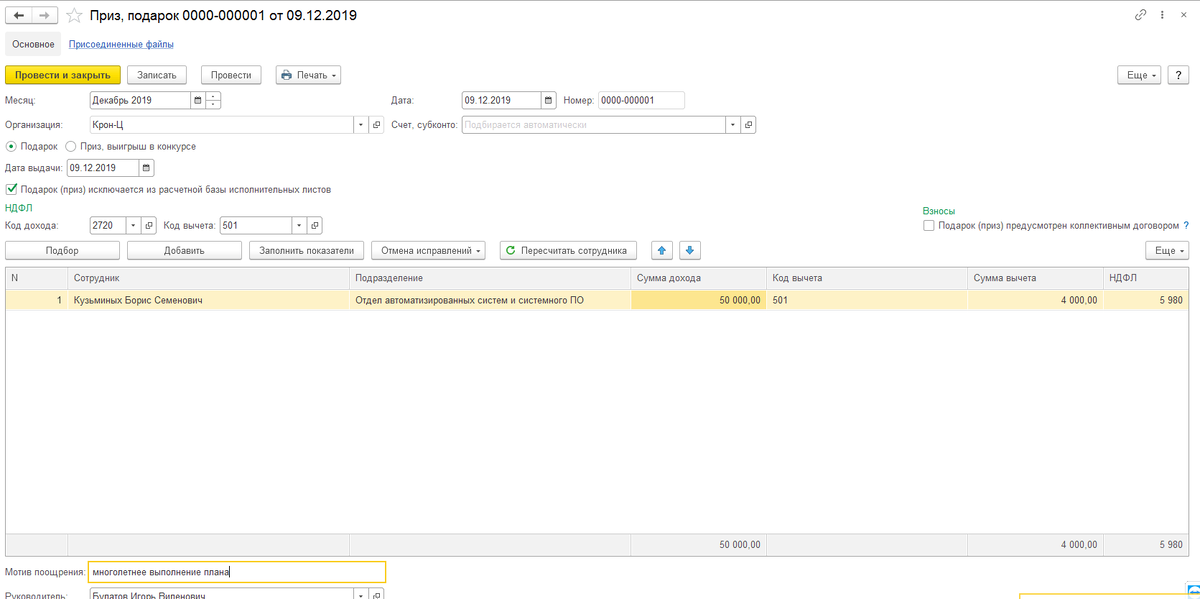Focus the Номер input field
The height and width of the screenshot is (599, 1200).
641,100
